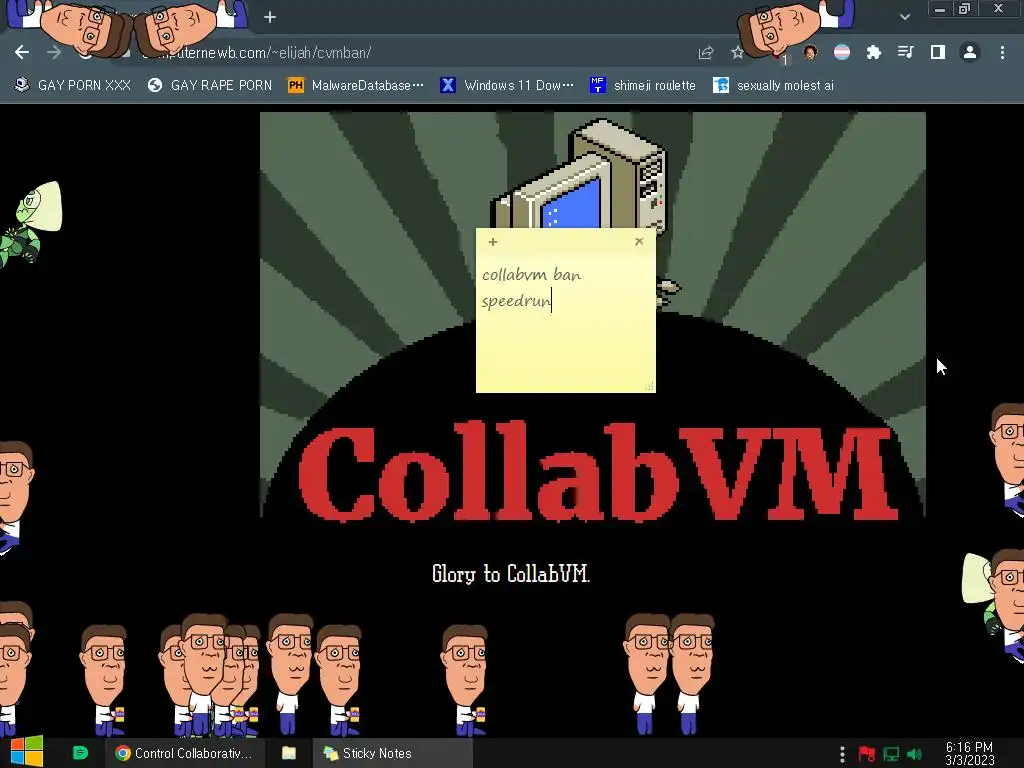This screenshot has width=1024, height=768.
Task: Click inside the sticky note text area
Action: [x=566, y=323]
